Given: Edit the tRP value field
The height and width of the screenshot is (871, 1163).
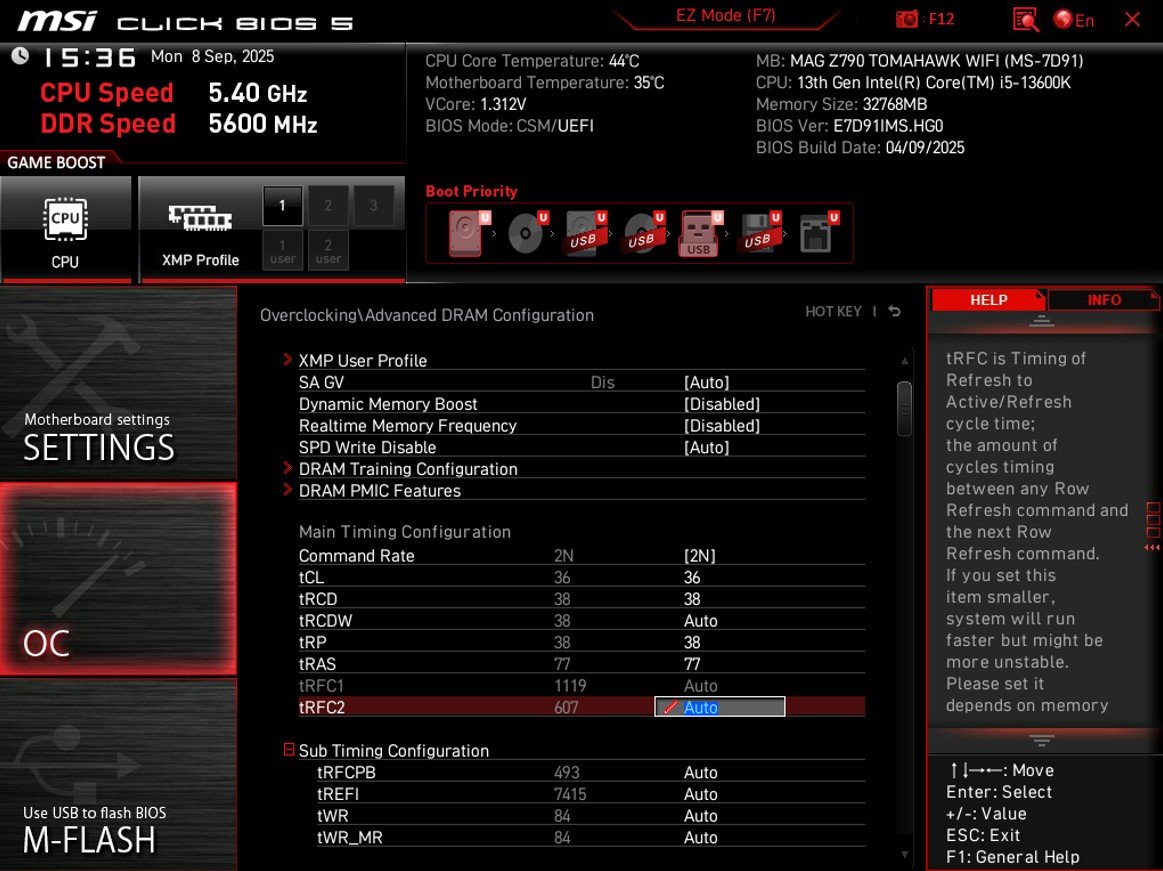Looking at the screenshot, I should coord(692,642).
